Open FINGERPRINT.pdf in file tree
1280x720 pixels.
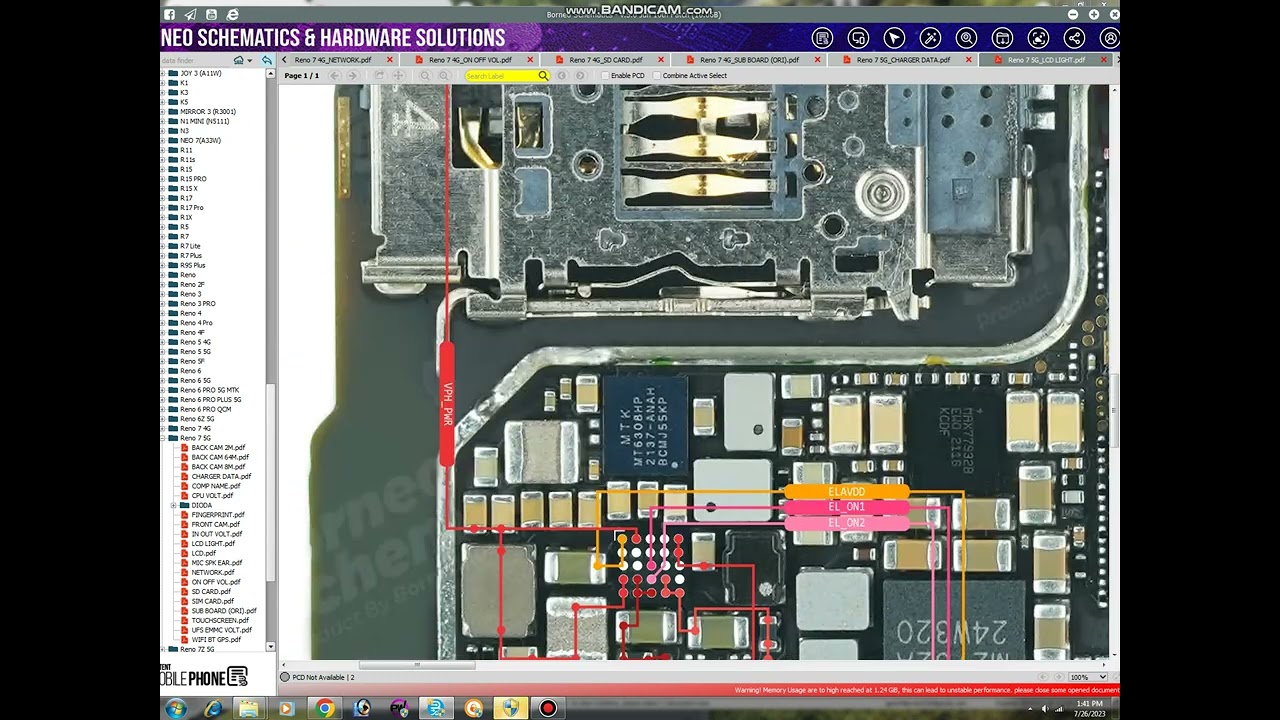218,515
